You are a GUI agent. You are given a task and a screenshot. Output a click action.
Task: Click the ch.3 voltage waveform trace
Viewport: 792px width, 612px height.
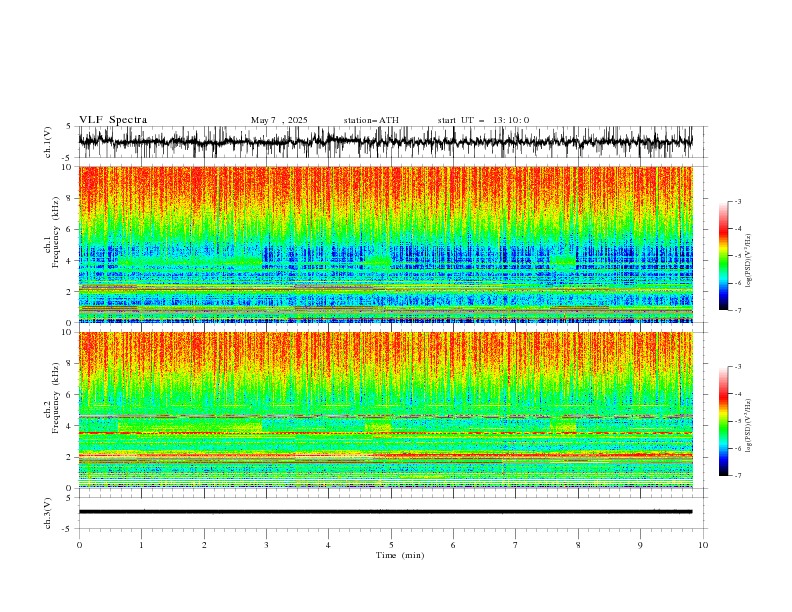[x=385, y=512]
